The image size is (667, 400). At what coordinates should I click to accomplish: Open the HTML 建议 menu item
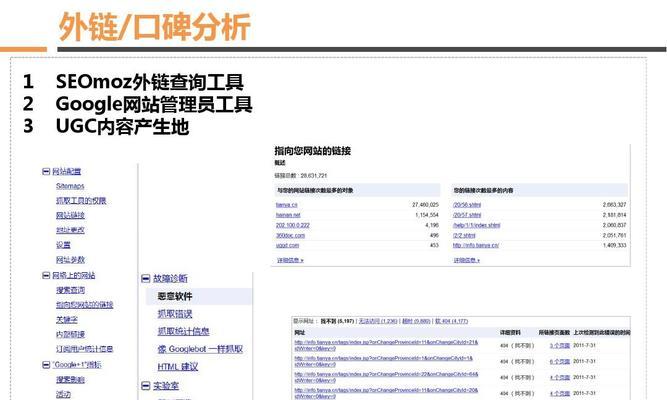point(178,367)
